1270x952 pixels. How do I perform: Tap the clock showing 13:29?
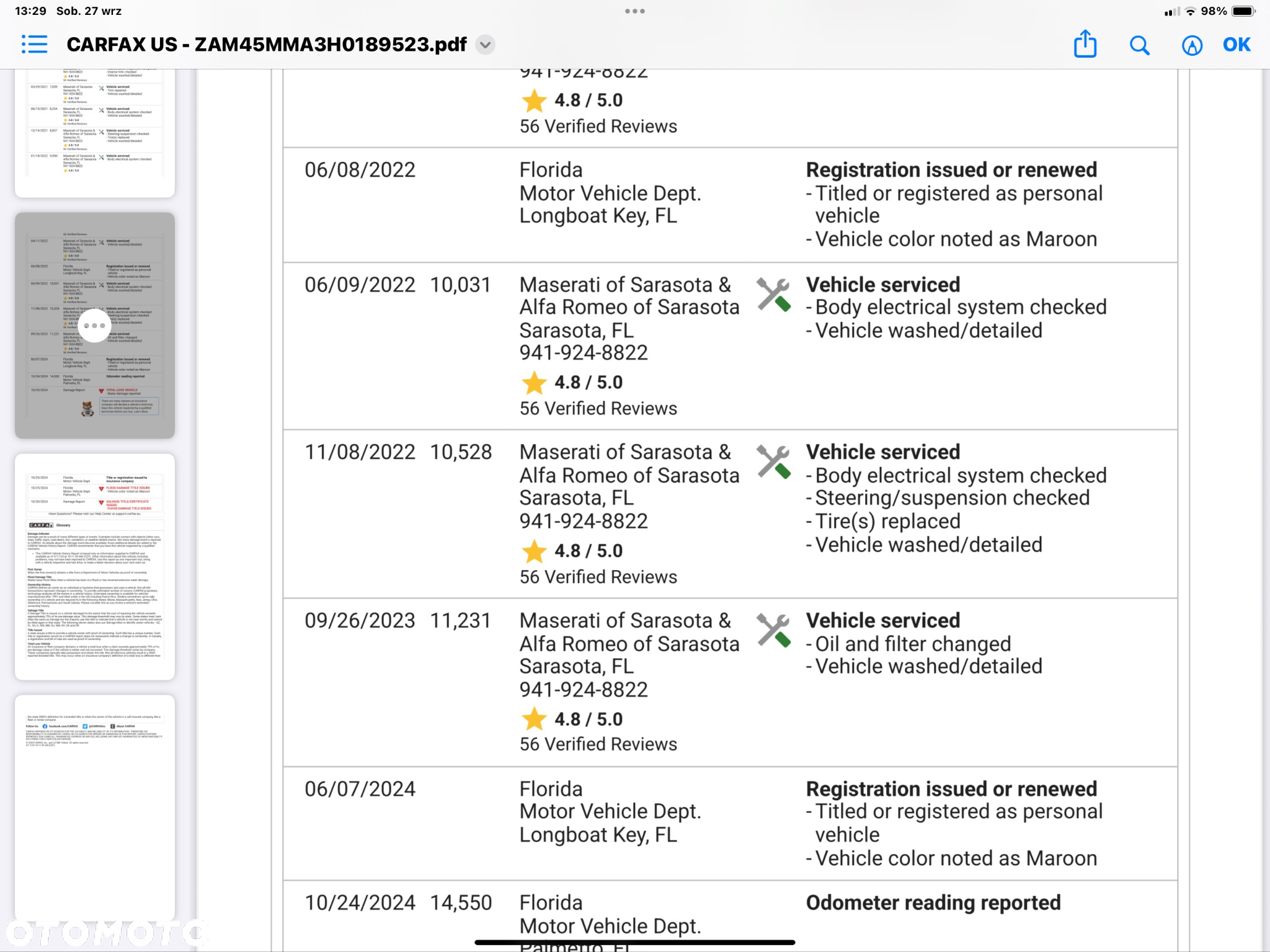click(x=30, y=11)
